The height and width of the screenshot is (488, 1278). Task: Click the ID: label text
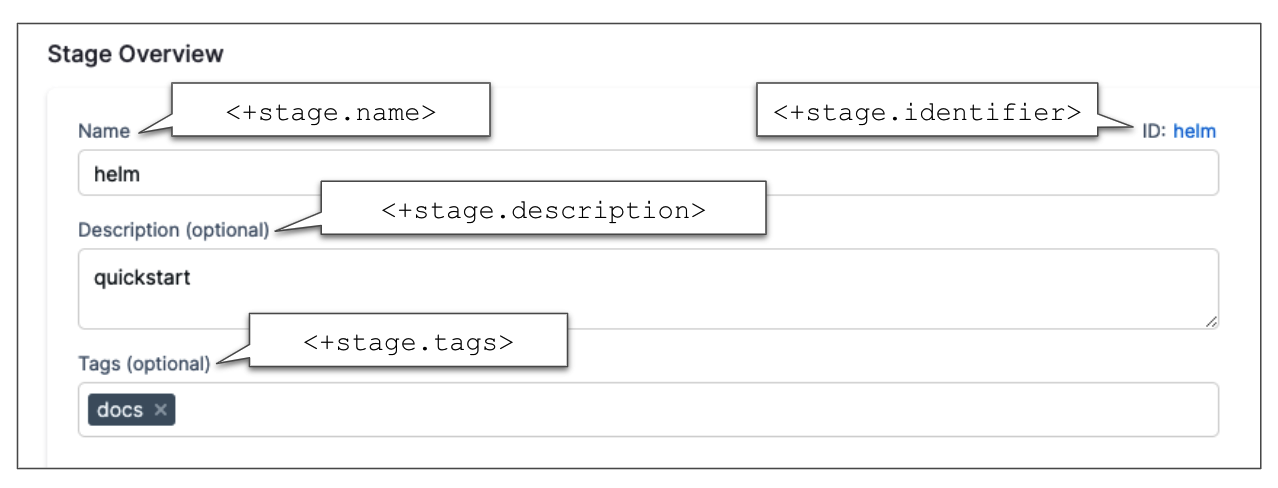click(1155, 131)
